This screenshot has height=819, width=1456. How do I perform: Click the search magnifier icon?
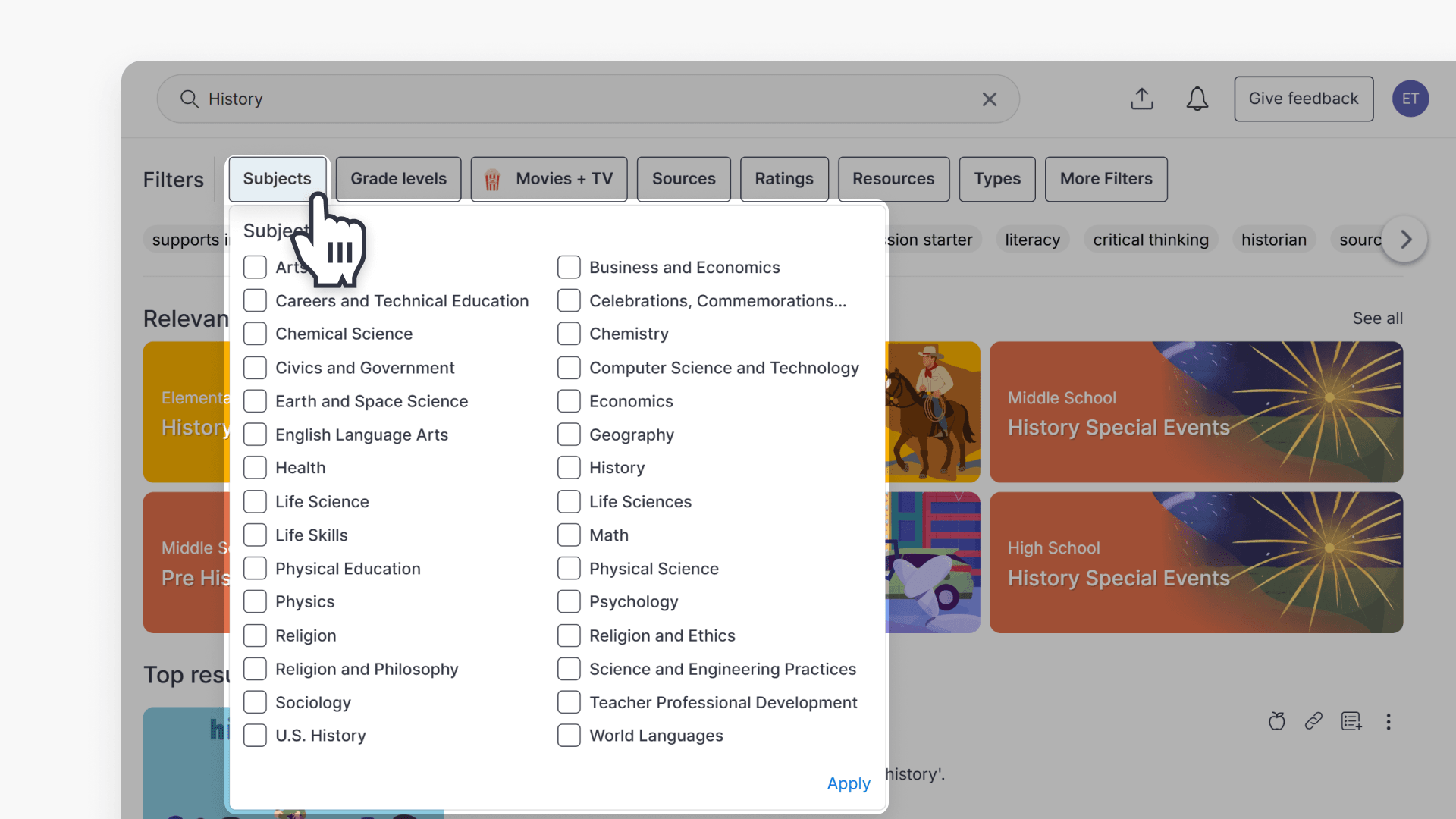pos(190,99)
